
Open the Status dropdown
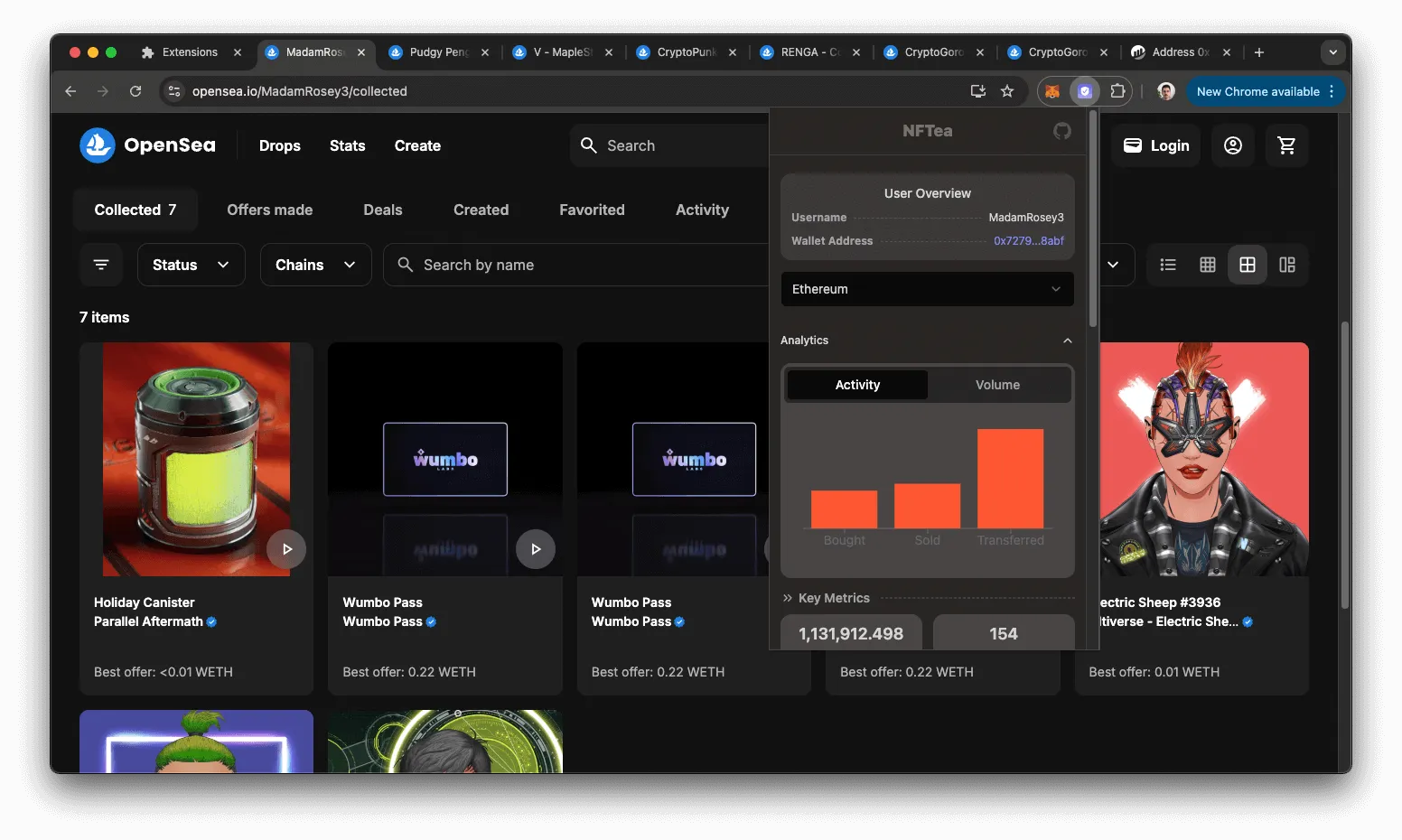point(191,265)
